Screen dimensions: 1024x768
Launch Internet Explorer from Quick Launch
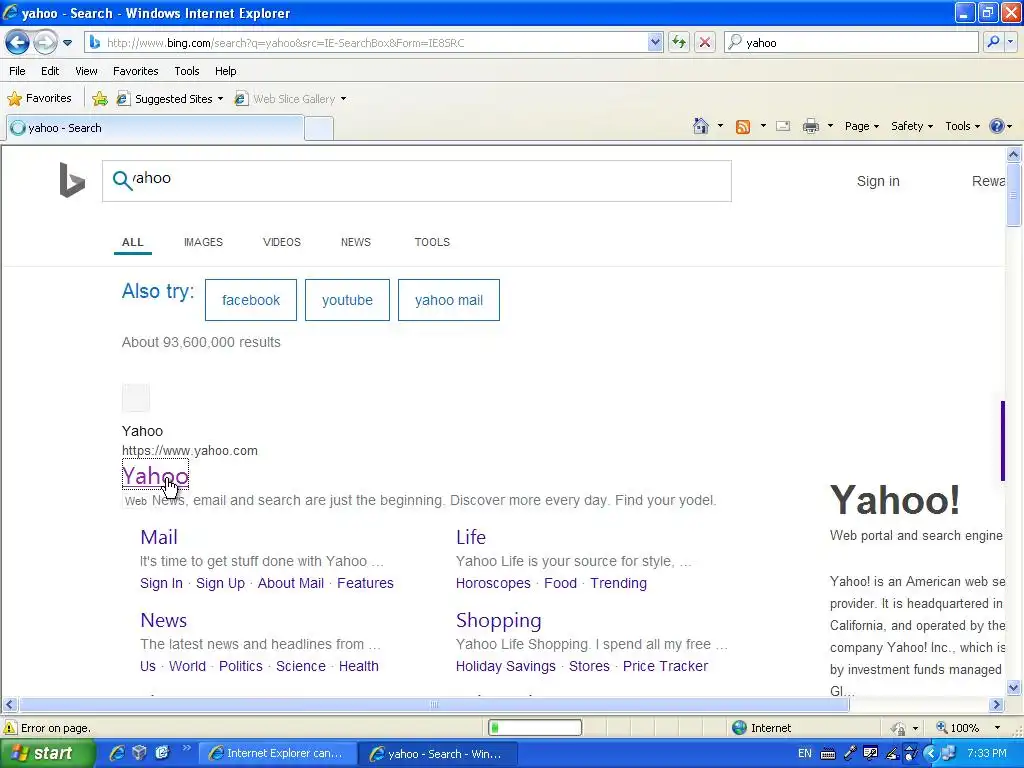click(117, 753)
